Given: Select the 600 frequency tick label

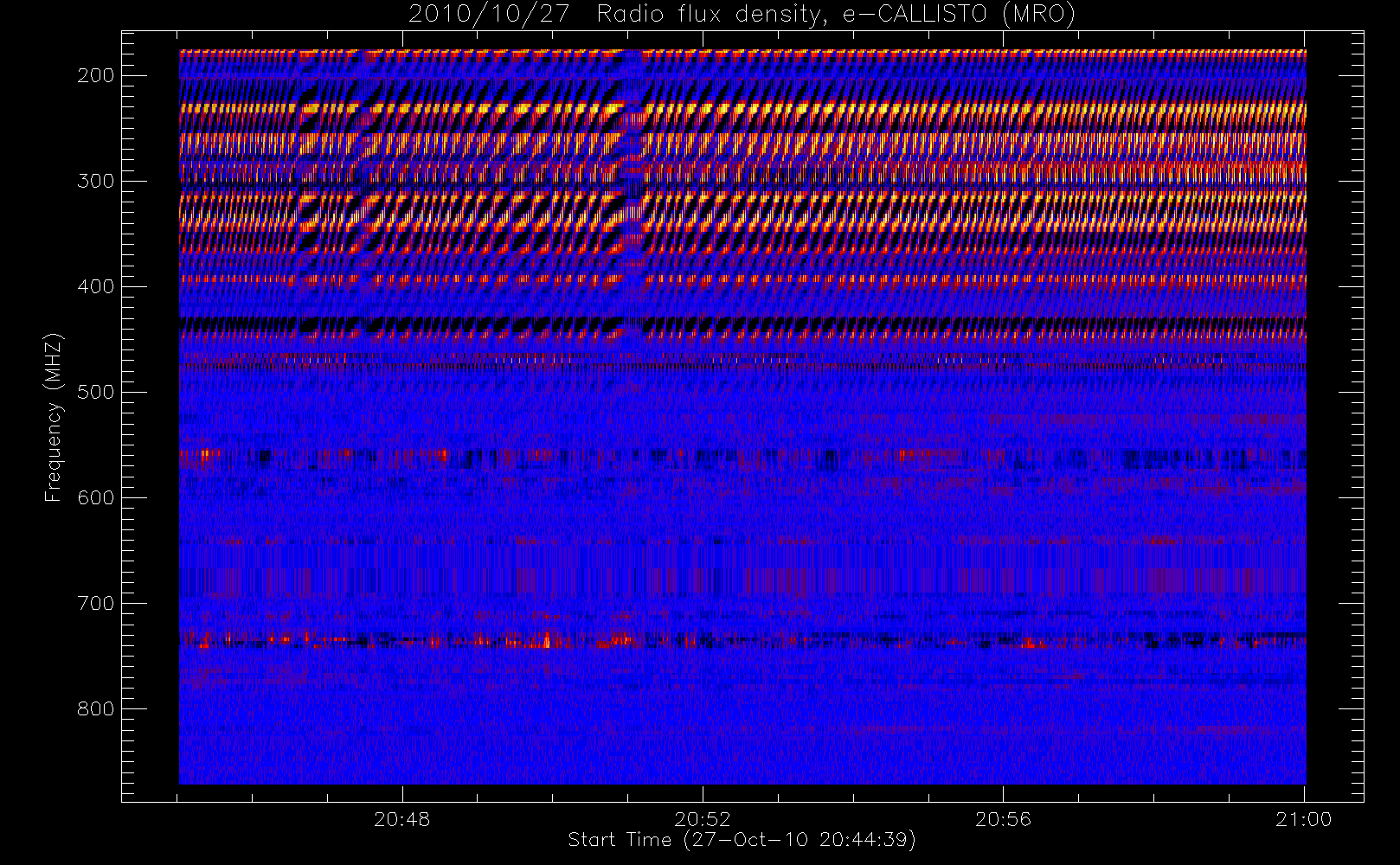Looking at the screenshot, I should [96, 497].
